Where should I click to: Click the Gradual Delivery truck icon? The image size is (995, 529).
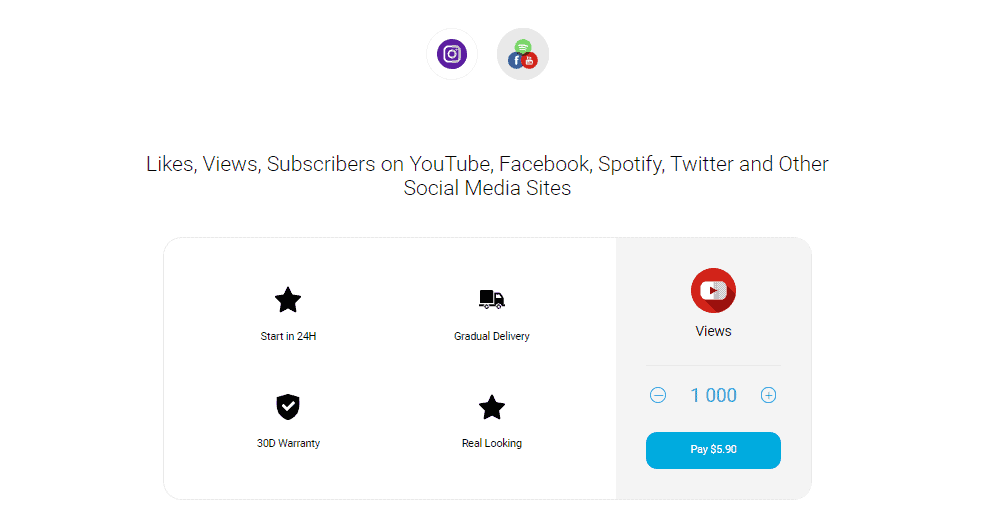[492, 299]
